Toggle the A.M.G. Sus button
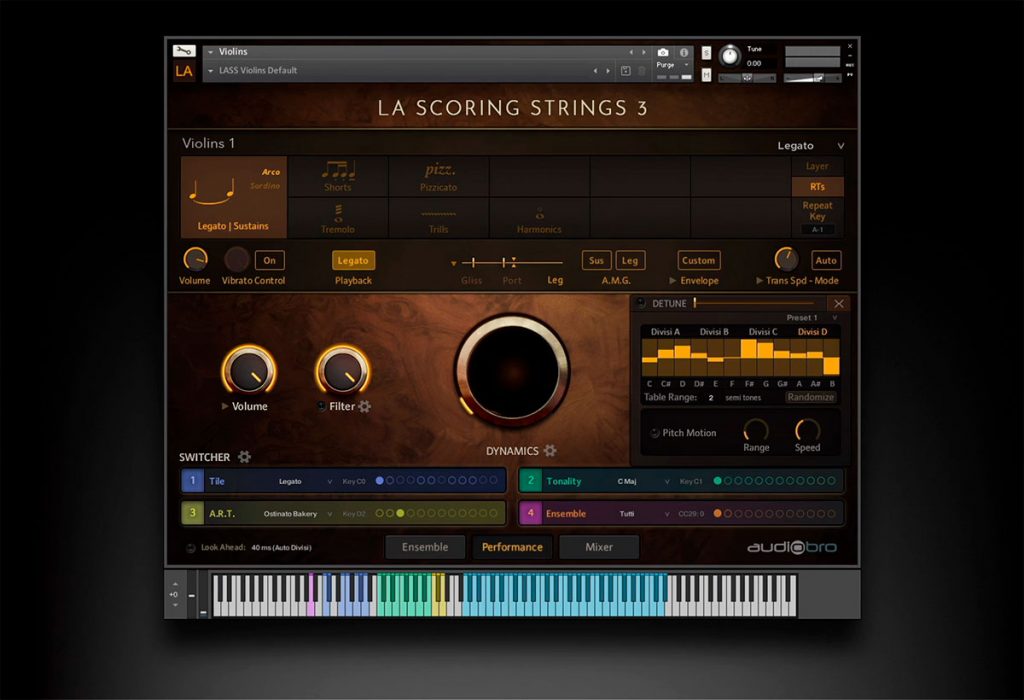The image size is (1024, 700). [596, 260]
